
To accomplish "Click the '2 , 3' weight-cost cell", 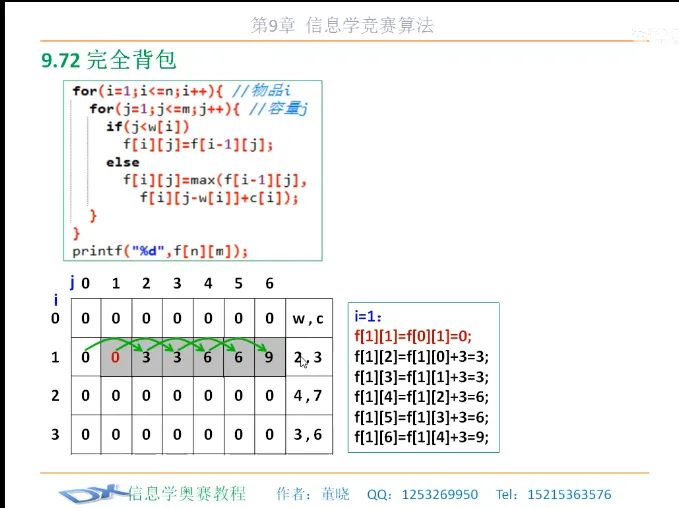I will pyautogui.click(x=308, y=357).
